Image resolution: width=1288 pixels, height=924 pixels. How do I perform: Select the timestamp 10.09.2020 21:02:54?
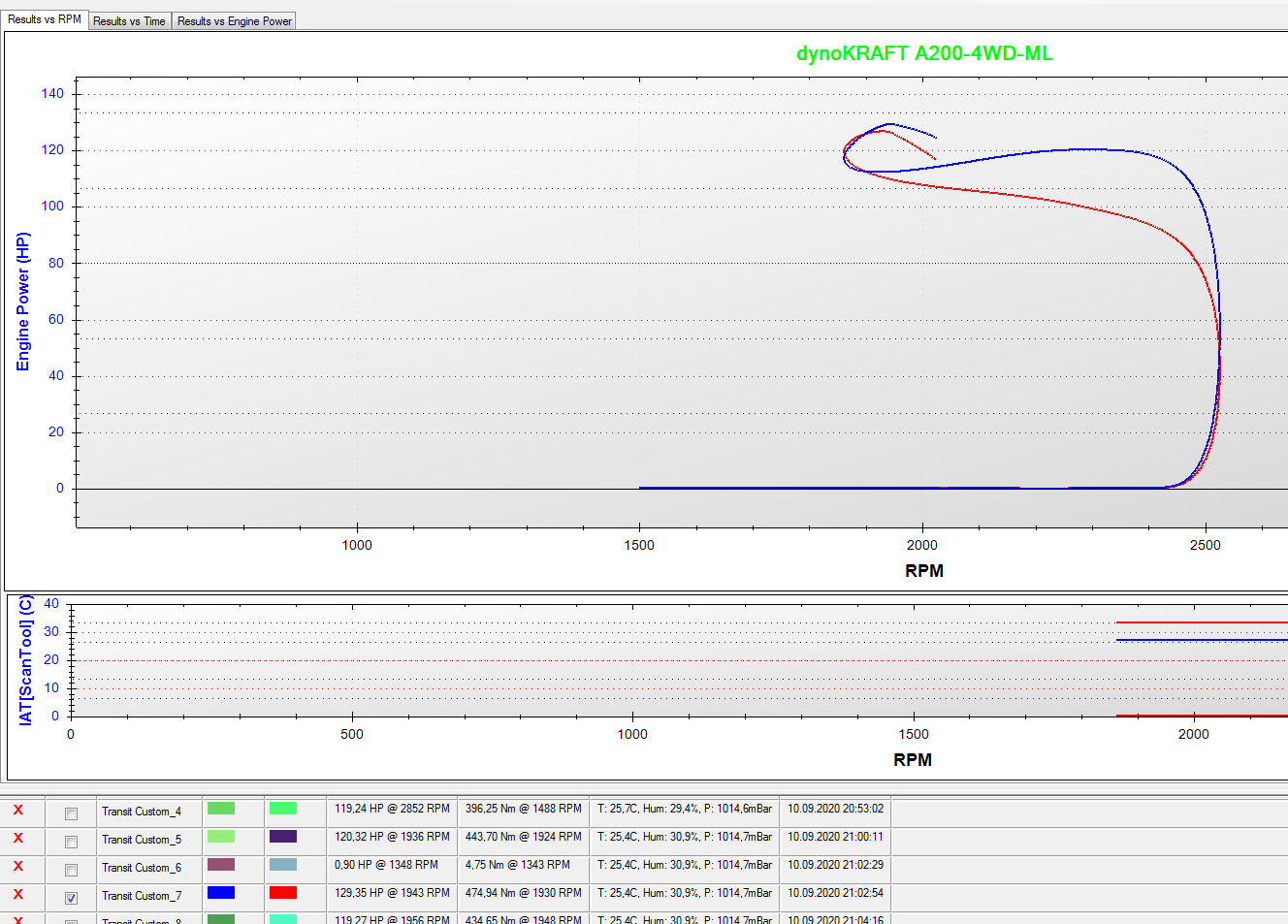tap(835, 893)
